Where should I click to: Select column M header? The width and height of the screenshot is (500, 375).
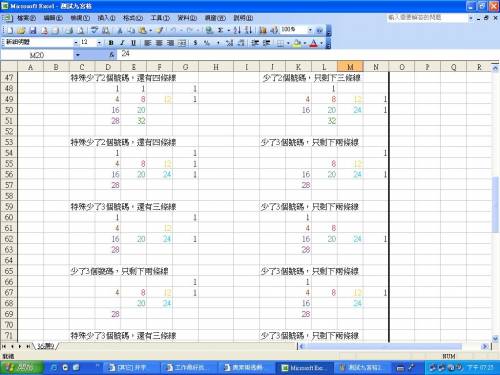click(x=350, y=67)
